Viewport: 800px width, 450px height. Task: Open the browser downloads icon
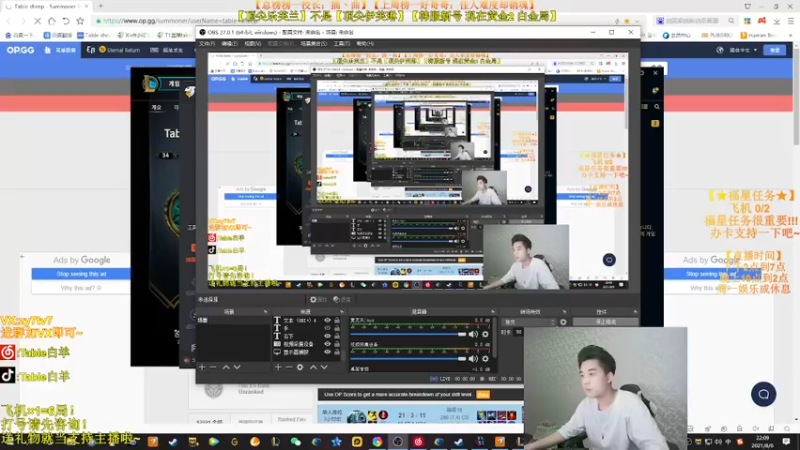coord(777,21)
